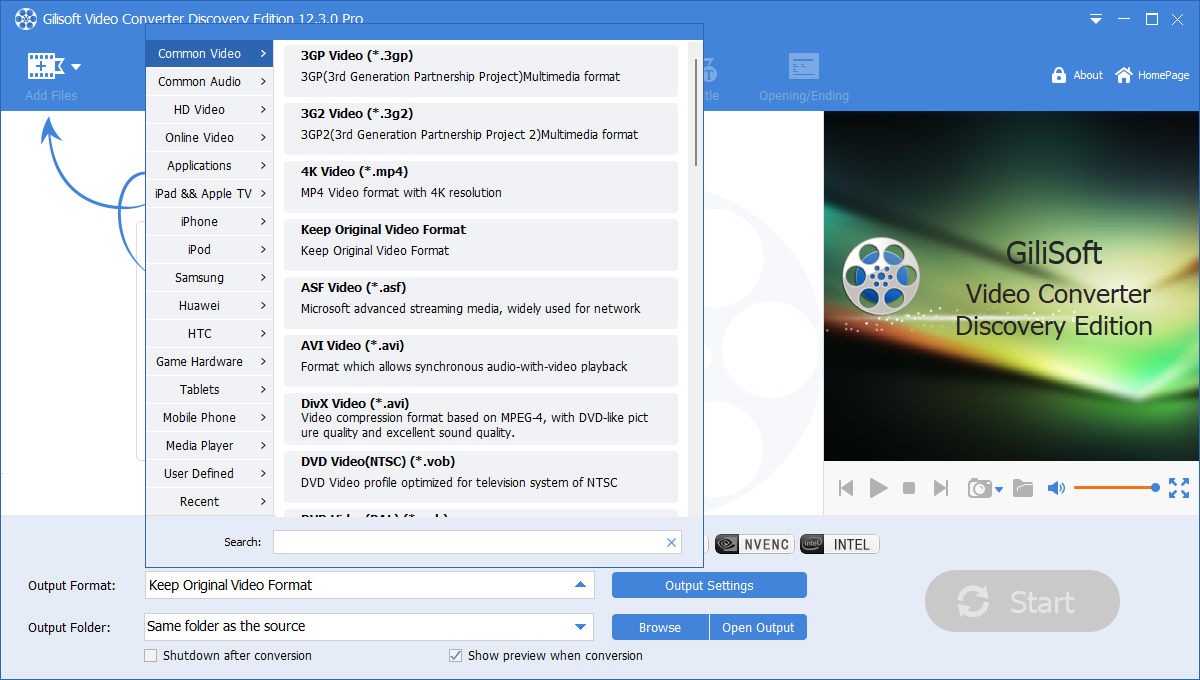Image resolution: width=1200 pixels, height=680 pixels.
Task: Select the Tablets category
Action: pyautogui.click(x=210, y=390)
